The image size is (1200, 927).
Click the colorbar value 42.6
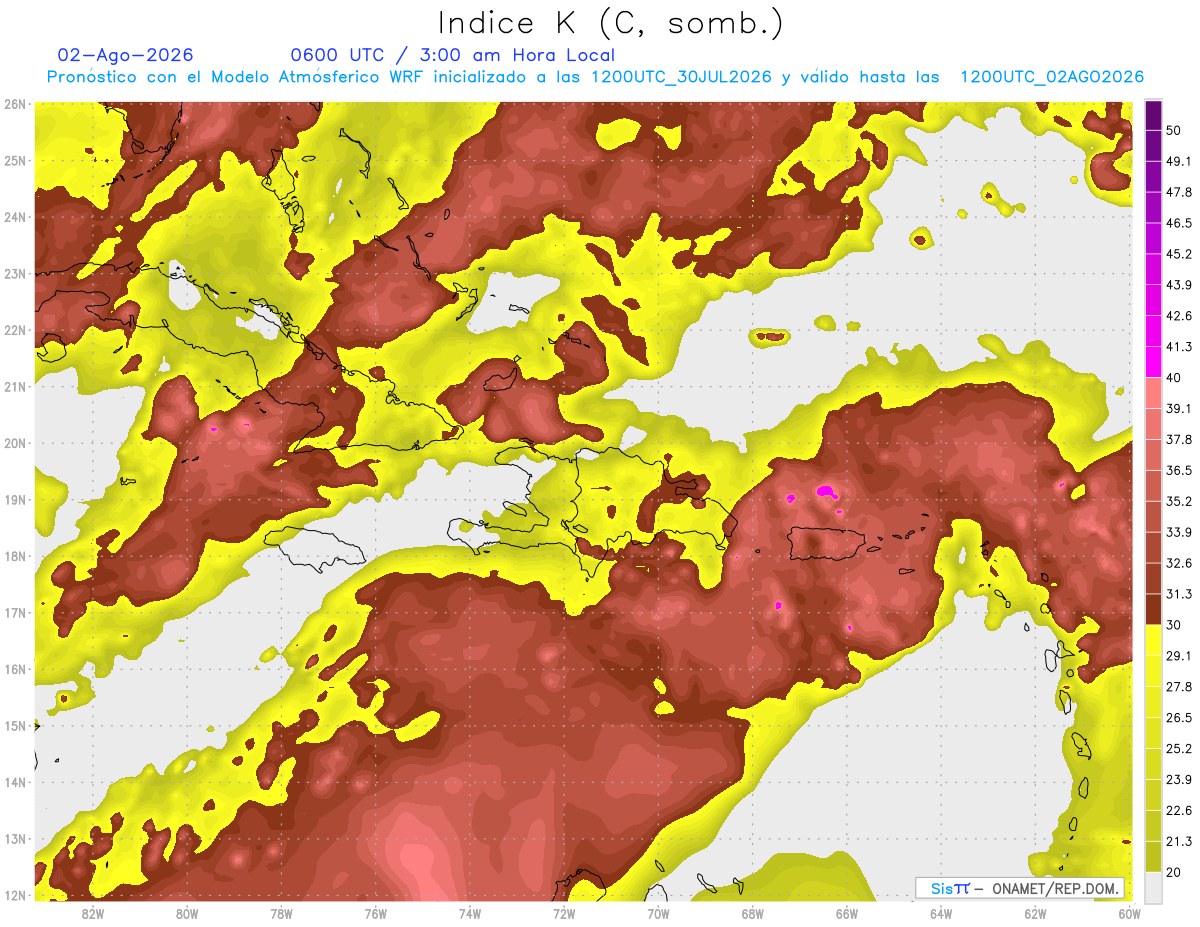point(1179,316)
